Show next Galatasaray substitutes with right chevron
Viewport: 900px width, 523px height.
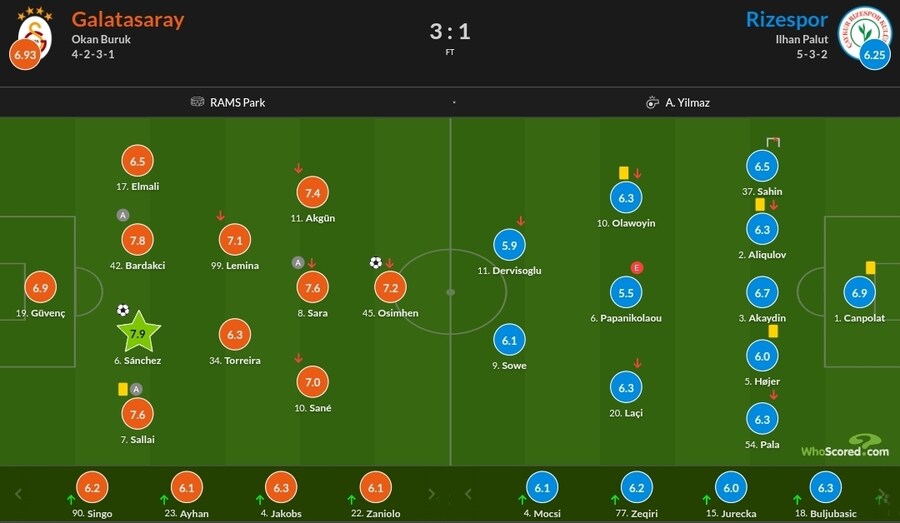click(x=432, y=494)
